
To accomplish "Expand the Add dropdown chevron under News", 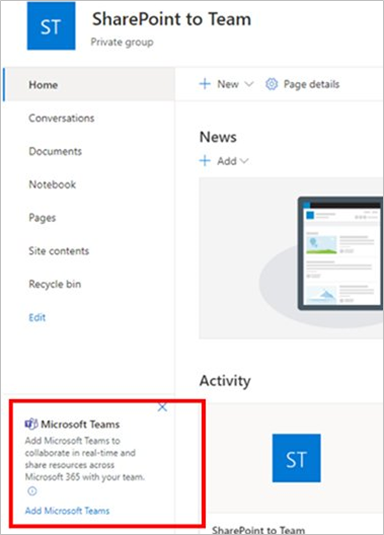I will 244,161.
